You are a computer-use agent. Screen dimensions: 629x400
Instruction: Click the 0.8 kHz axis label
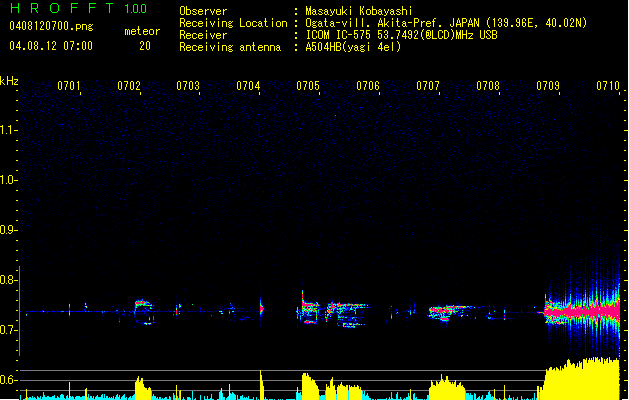point(8,280)
